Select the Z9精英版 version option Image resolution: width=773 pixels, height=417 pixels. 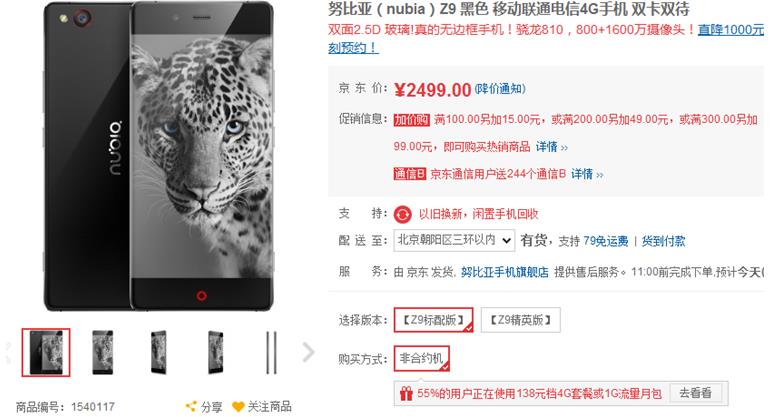pyautogui.click(x=521, y=320)
